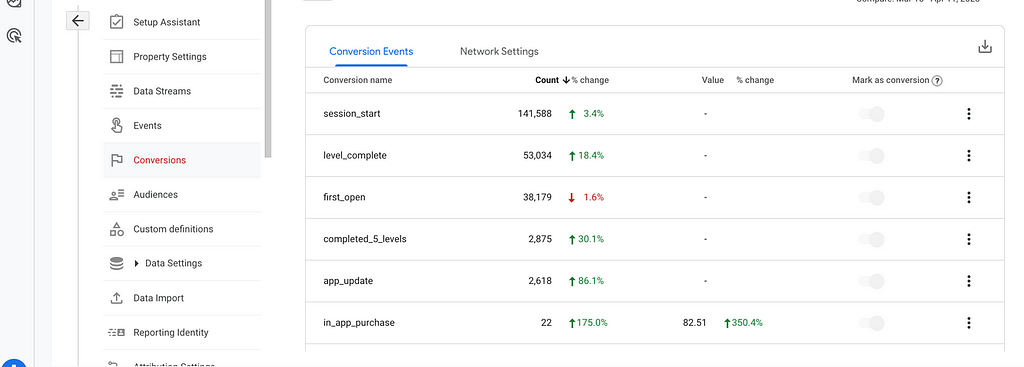Expand the Data Settings triangle

pyautogui.click(x=136, y=263)
